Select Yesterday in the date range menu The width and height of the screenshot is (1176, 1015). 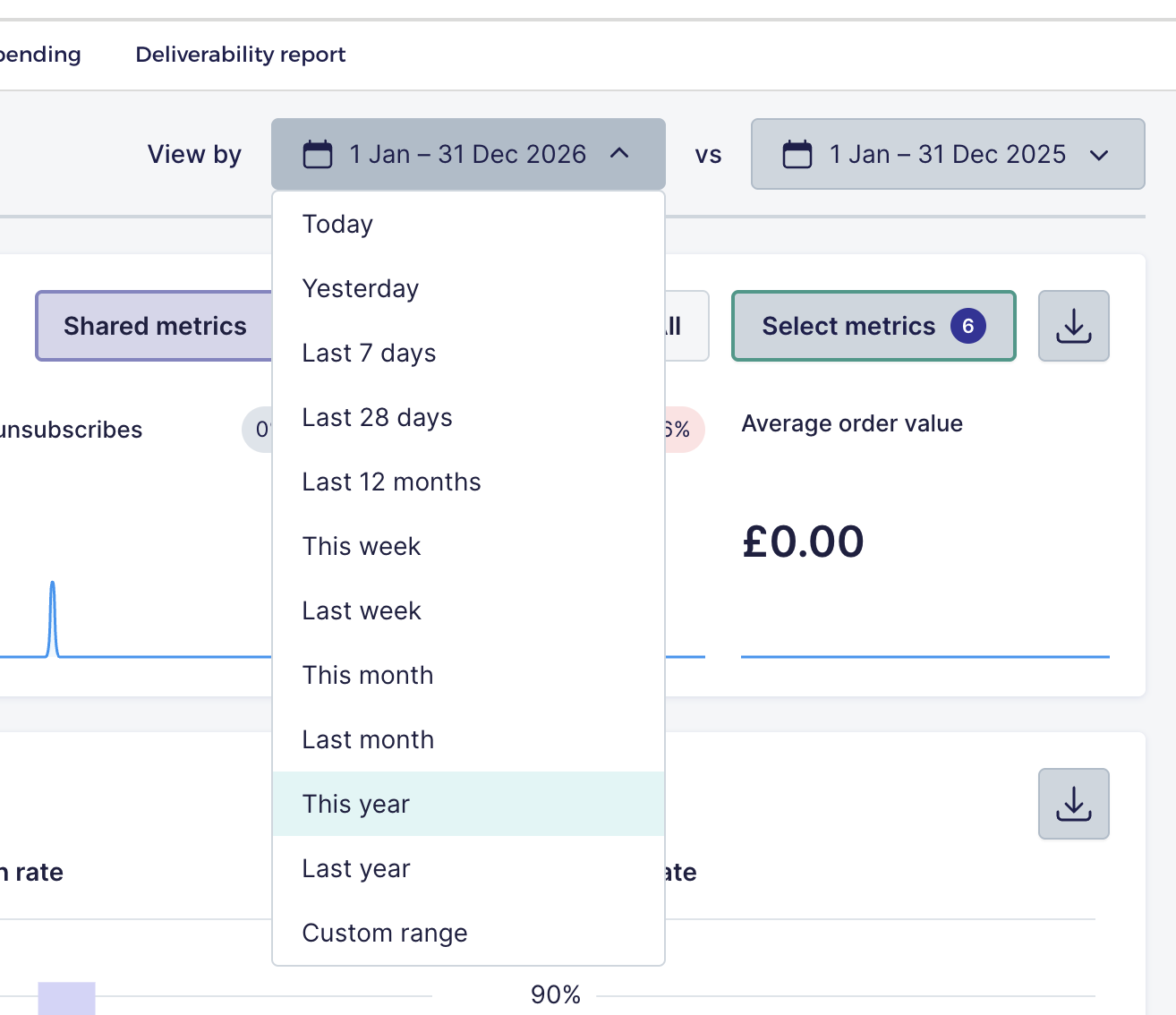(x=468, y=288)
